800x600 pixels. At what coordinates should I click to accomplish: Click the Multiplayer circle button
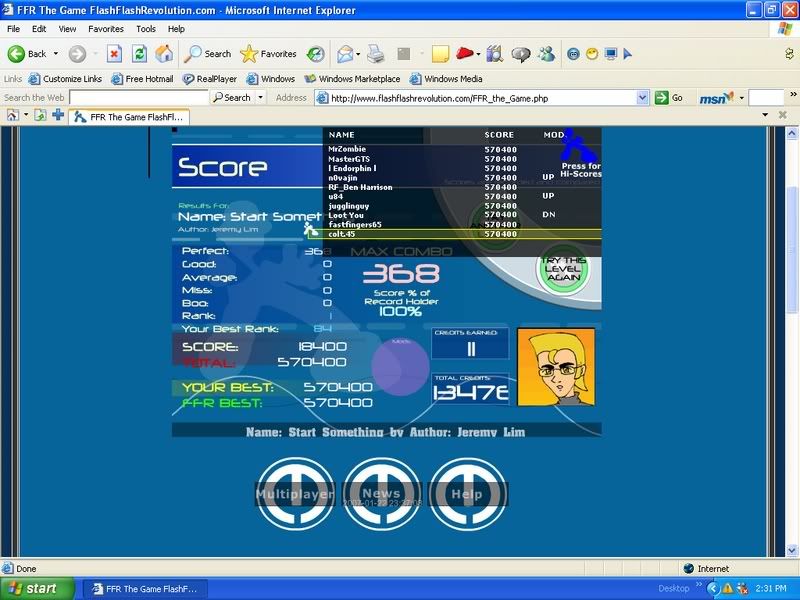(294, 494)
